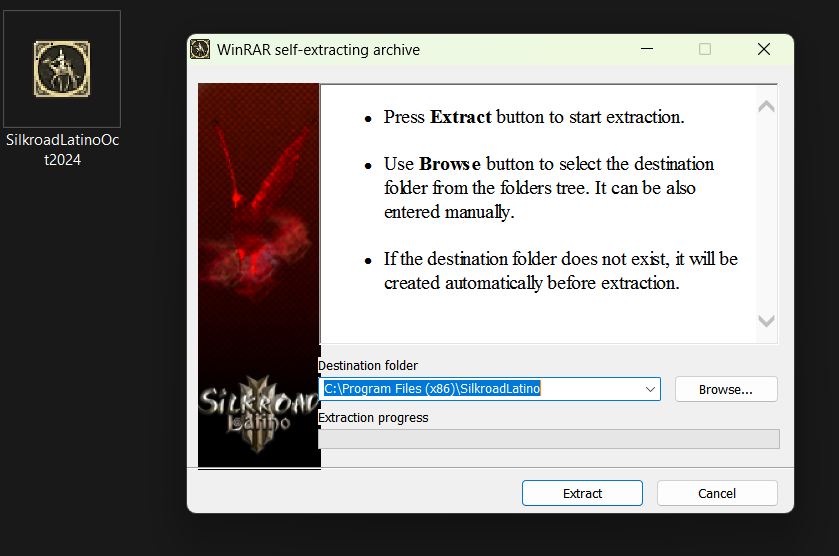Click the 'WinRAR self-extracting archive' title text

pos(318,50)
